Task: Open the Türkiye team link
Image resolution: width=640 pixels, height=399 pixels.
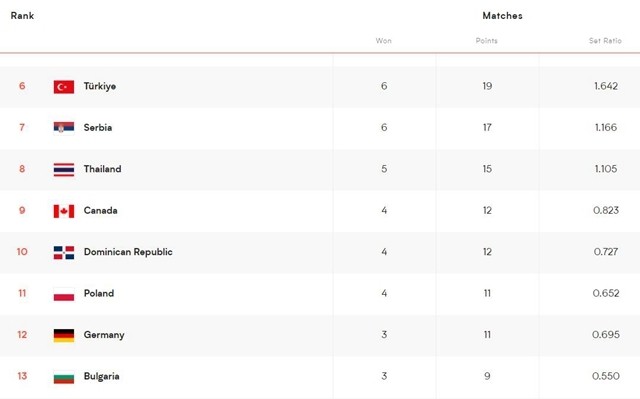Action: pyautogui.click(x=100, y=86)
